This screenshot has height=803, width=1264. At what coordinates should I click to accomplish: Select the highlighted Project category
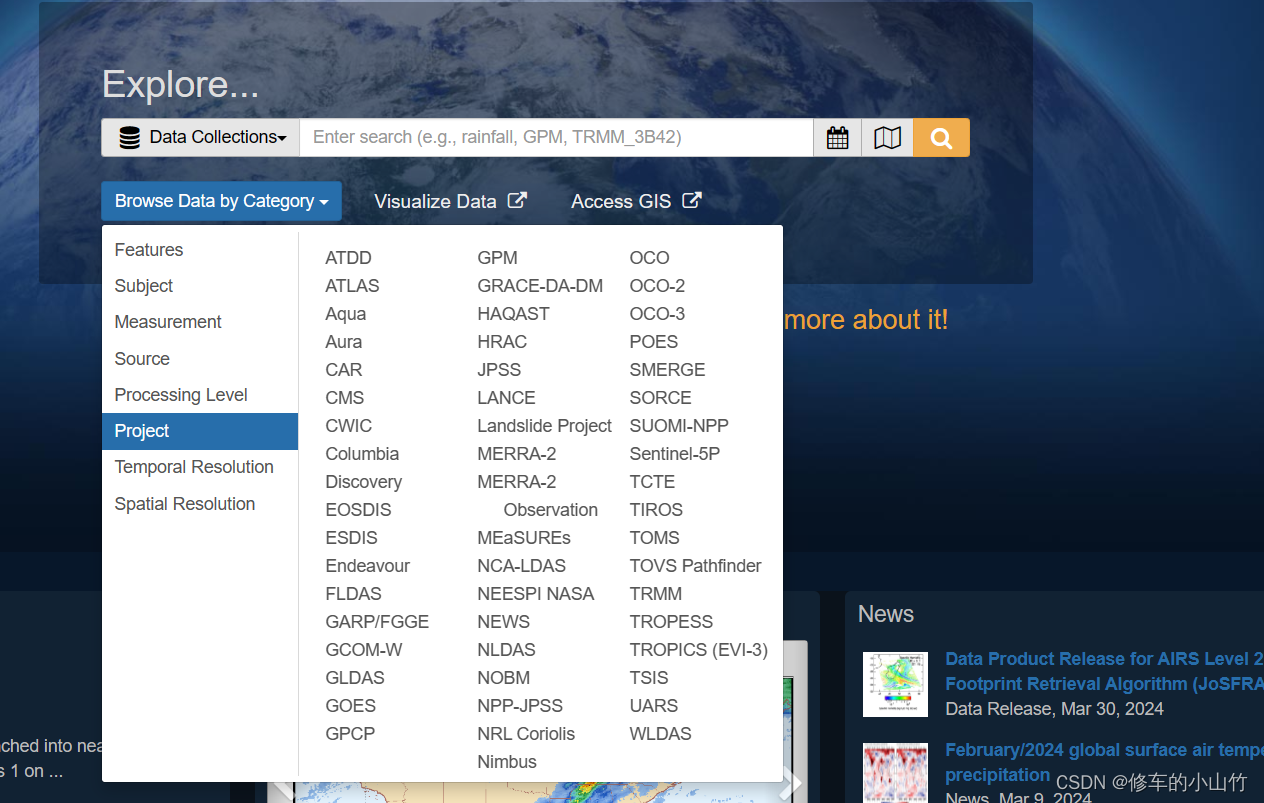point(200,431)
